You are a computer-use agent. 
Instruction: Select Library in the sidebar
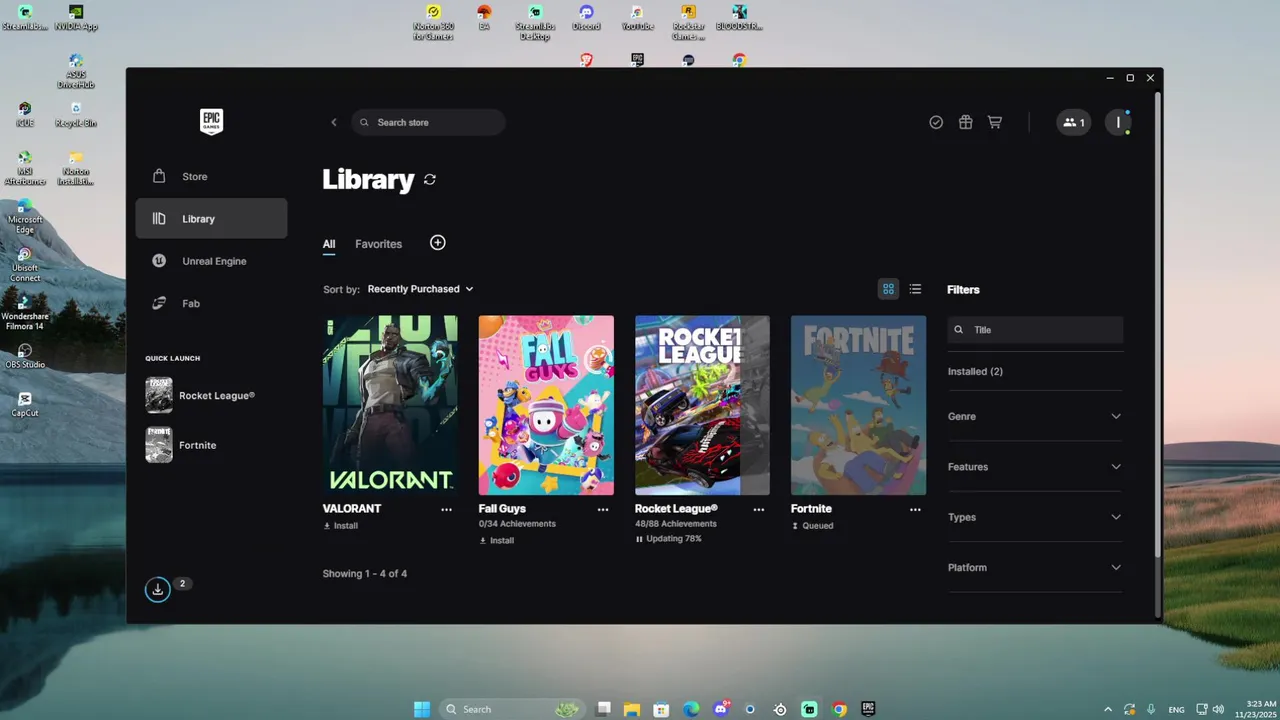(211, 218)
